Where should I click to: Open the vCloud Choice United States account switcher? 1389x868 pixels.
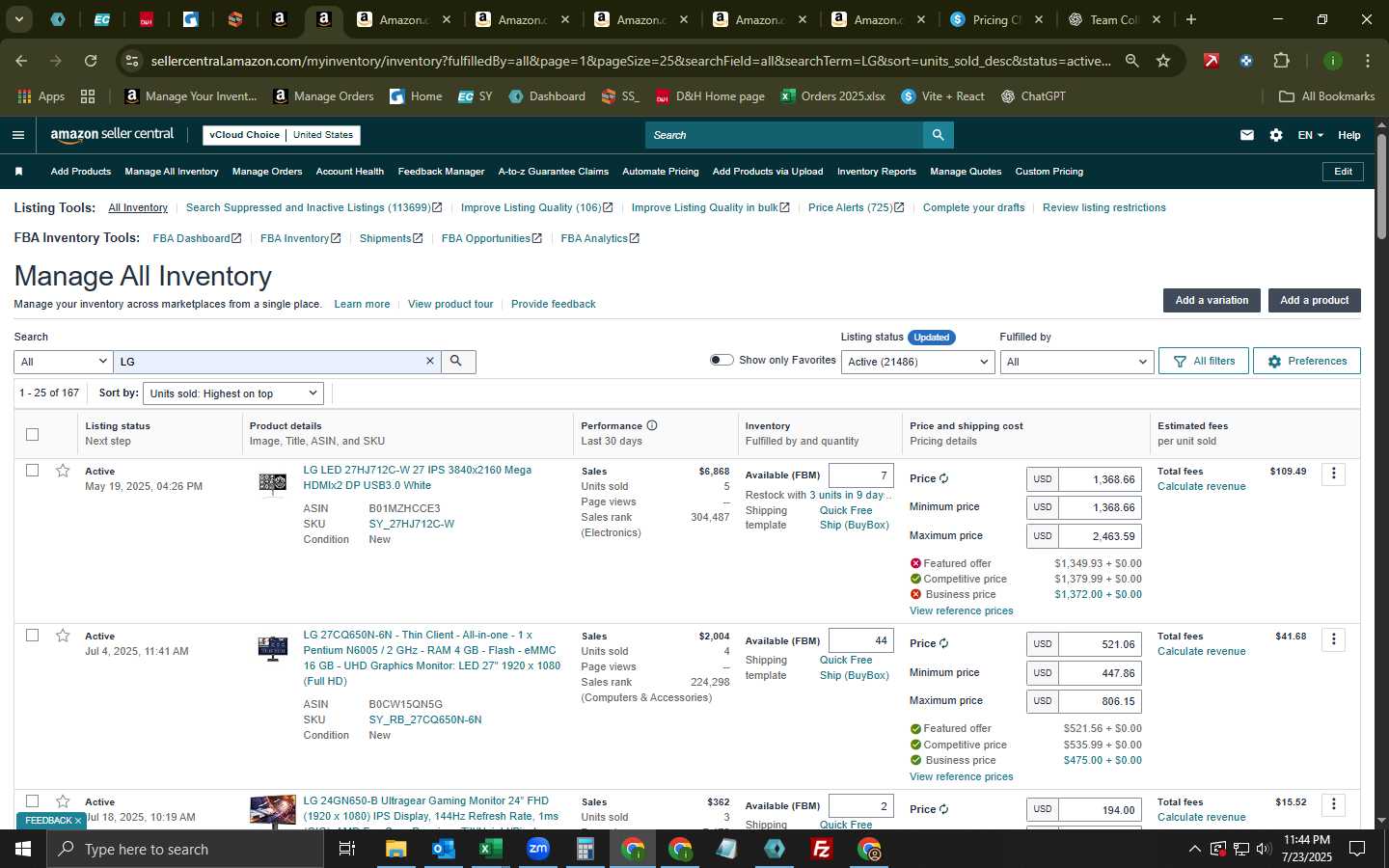click(282, 135)
